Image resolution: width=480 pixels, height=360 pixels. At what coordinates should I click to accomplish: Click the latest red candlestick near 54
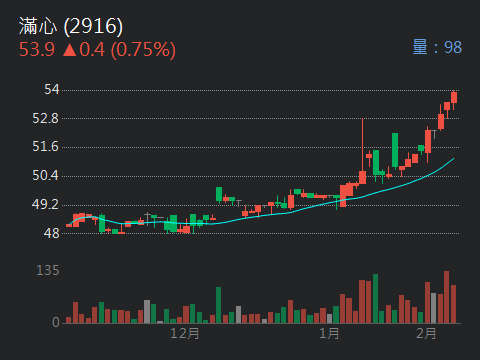point(454,98)
